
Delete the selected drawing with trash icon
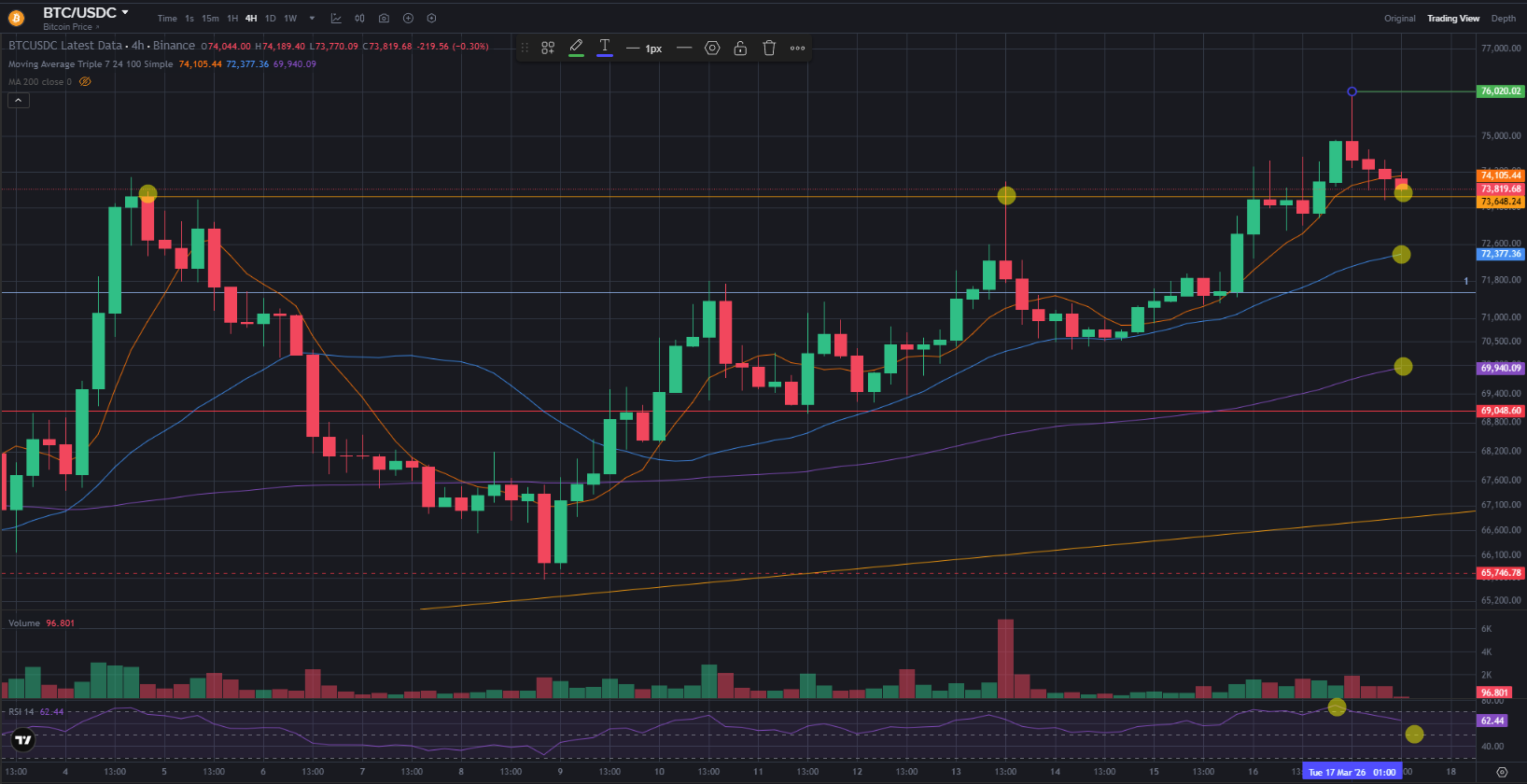tap(769, 48)
